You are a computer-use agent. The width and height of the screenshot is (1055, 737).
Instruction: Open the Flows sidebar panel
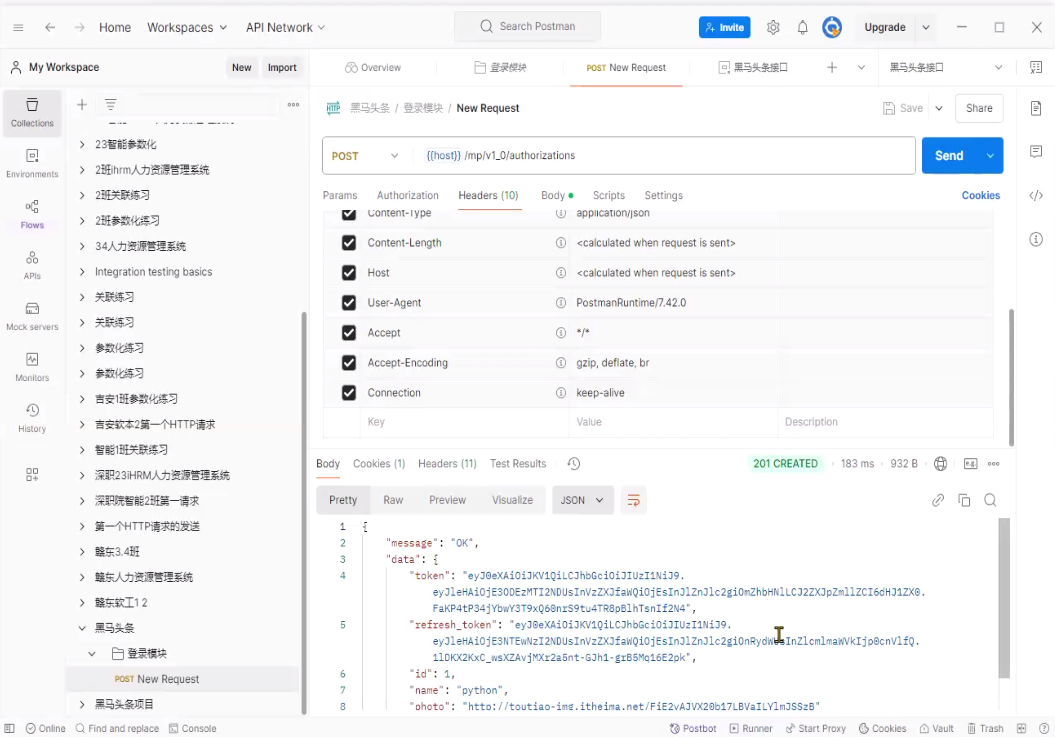pyautogui.click(x=32, y=215)
